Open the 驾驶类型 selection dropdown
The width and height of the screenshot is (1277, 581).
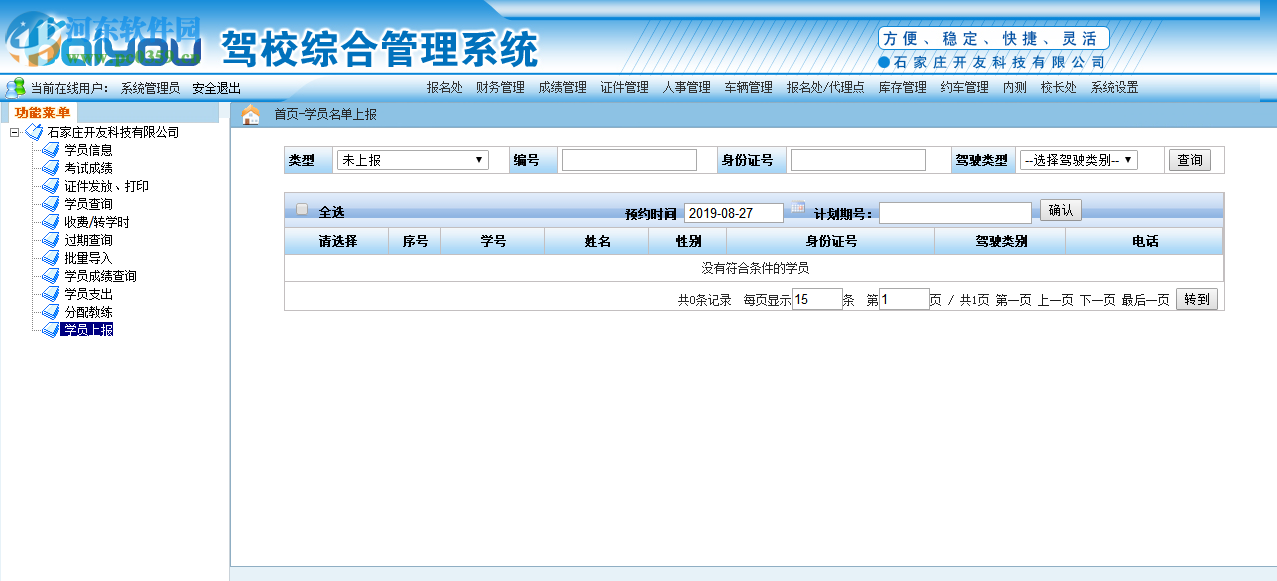pos(1080,159)
